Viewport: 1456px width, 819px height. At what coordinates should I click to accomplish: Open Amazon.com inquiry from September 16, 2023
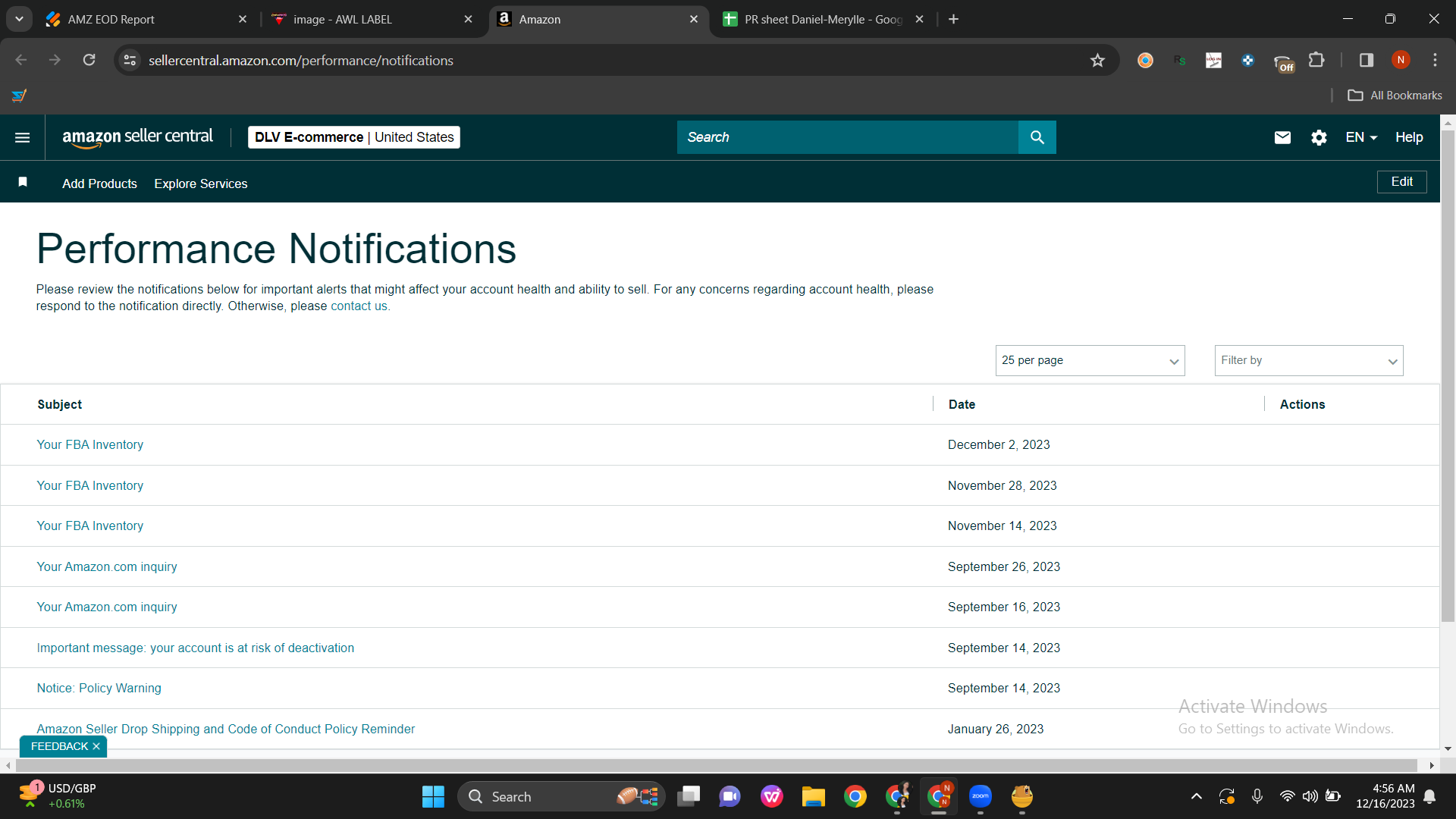pos(107,607)
